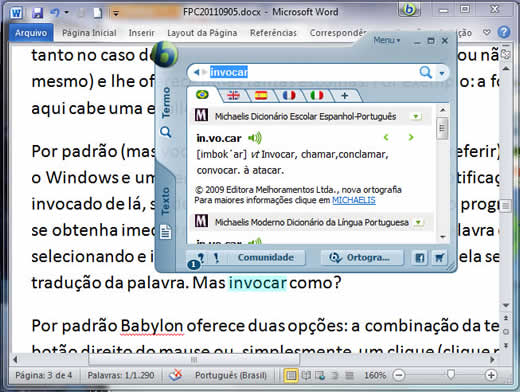Switch to the Termo side tab
520x392 pixels.
[x=166, y=112]
